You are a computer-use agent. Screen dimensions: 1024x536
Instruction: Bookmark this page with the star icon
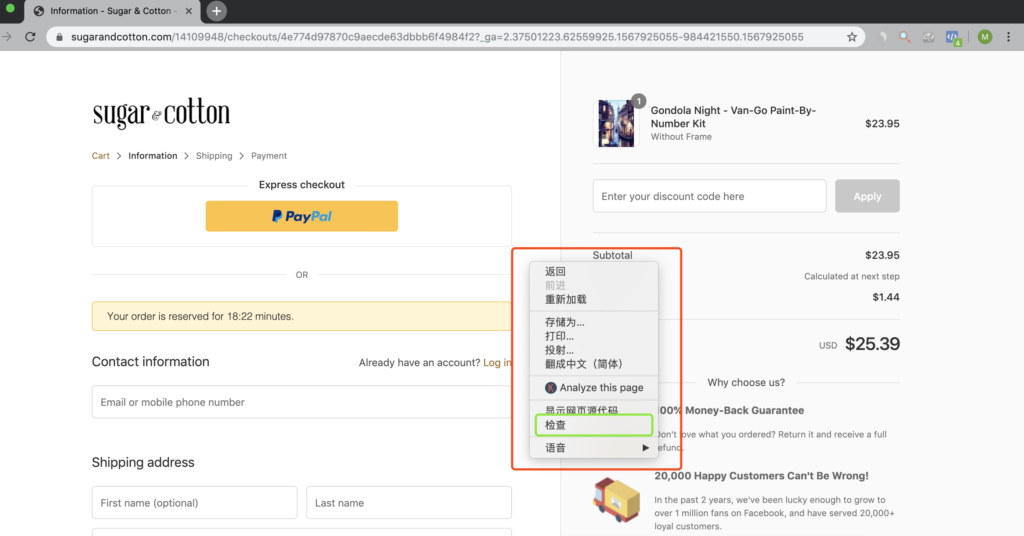click(x=852, y=37)
